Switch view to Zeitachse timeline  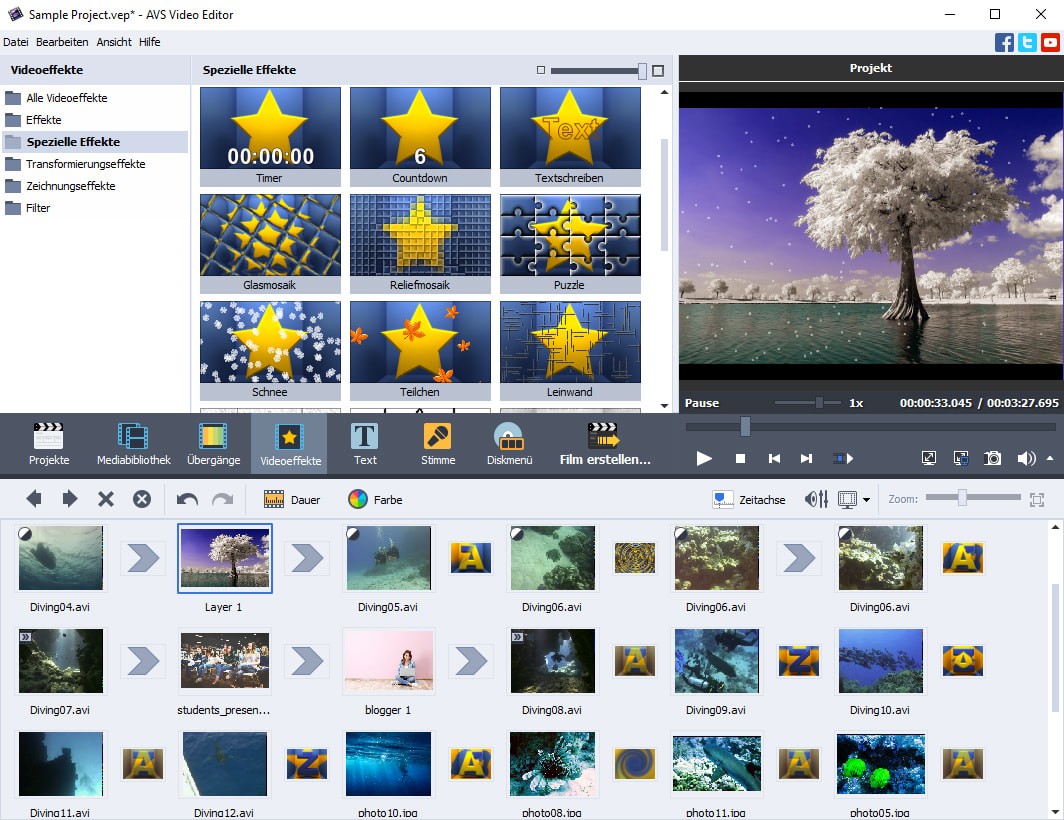pos(749,499)
